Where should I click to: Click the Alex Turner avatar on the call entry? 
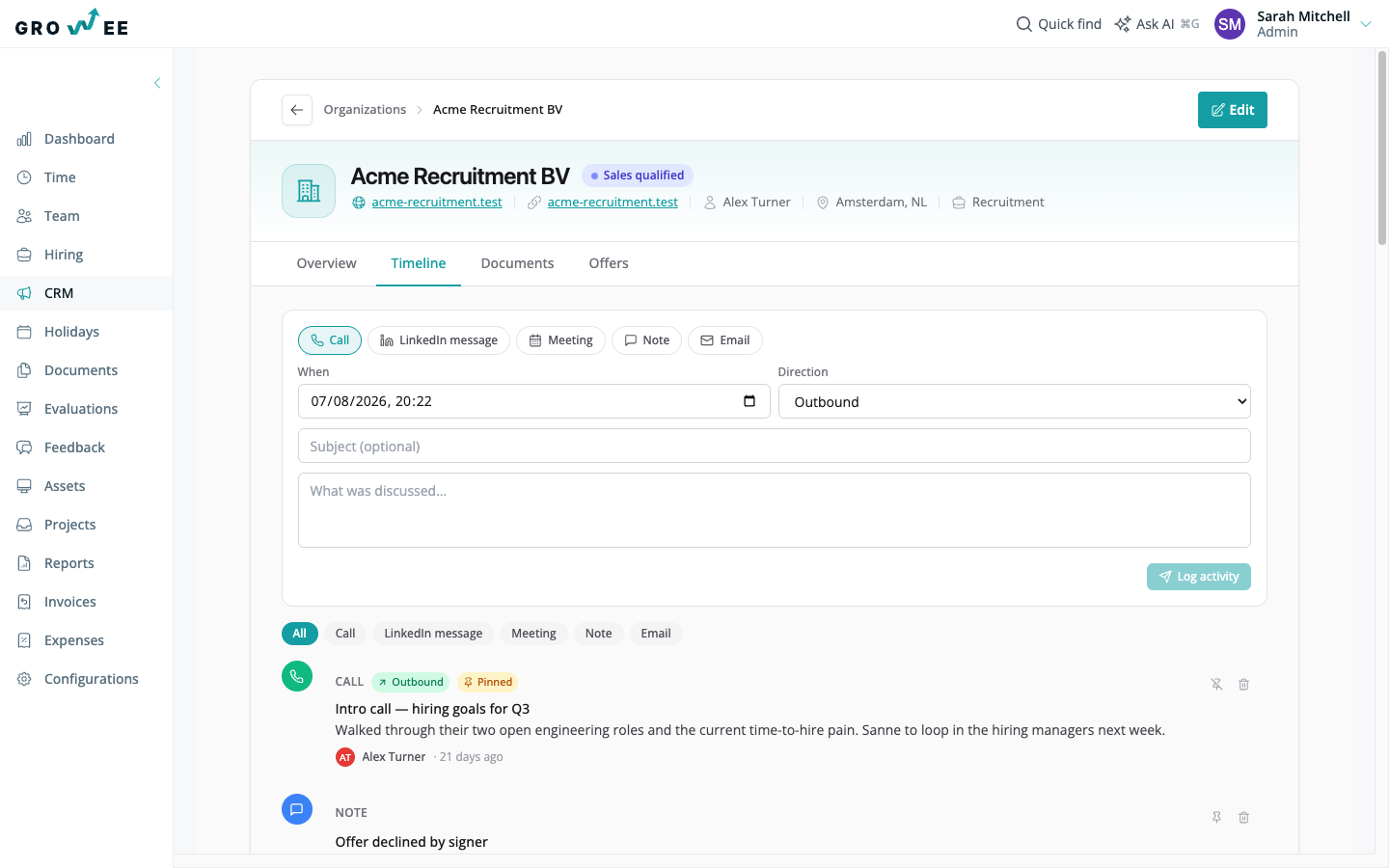tap(345, 757)
